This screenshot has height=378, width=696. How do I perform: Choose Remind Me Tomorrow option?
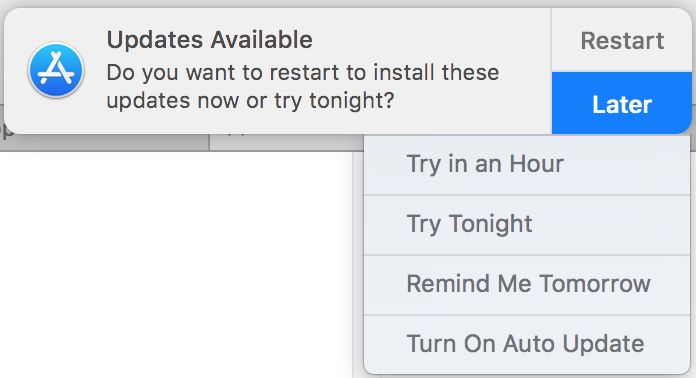[527, 285]
